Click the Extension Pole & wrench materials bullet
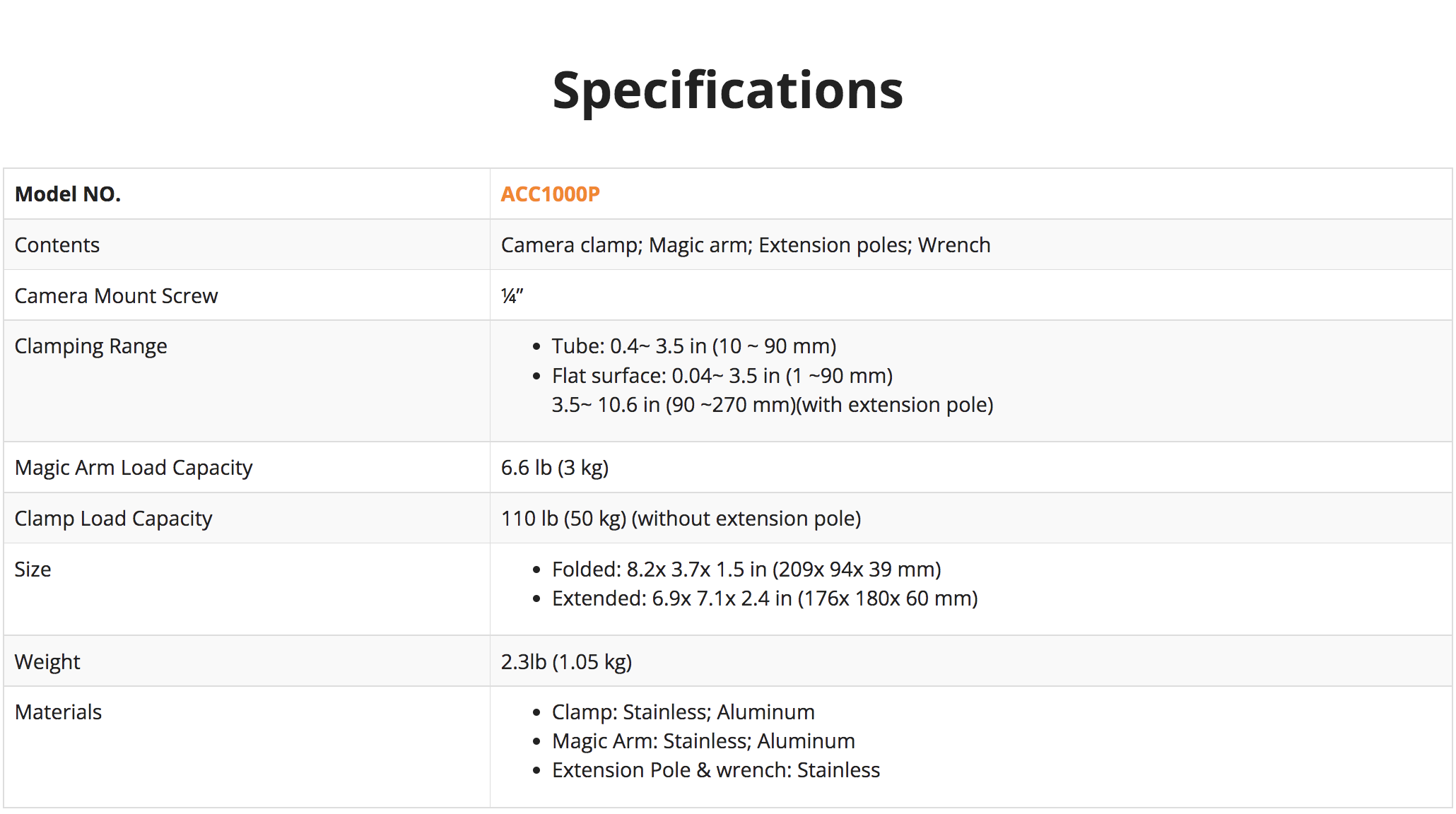 point(715,770)
